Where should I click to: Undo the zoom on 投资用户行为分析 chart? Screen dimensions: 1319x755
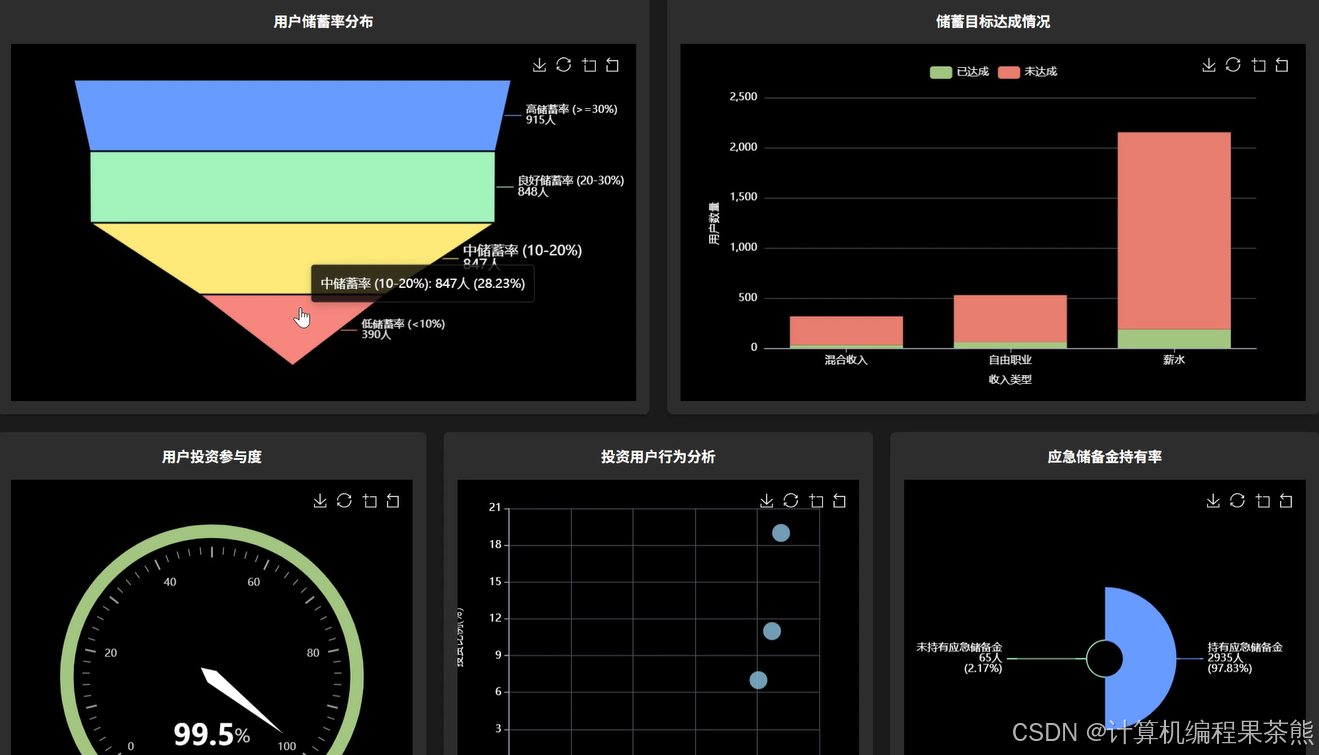(840, 501)
